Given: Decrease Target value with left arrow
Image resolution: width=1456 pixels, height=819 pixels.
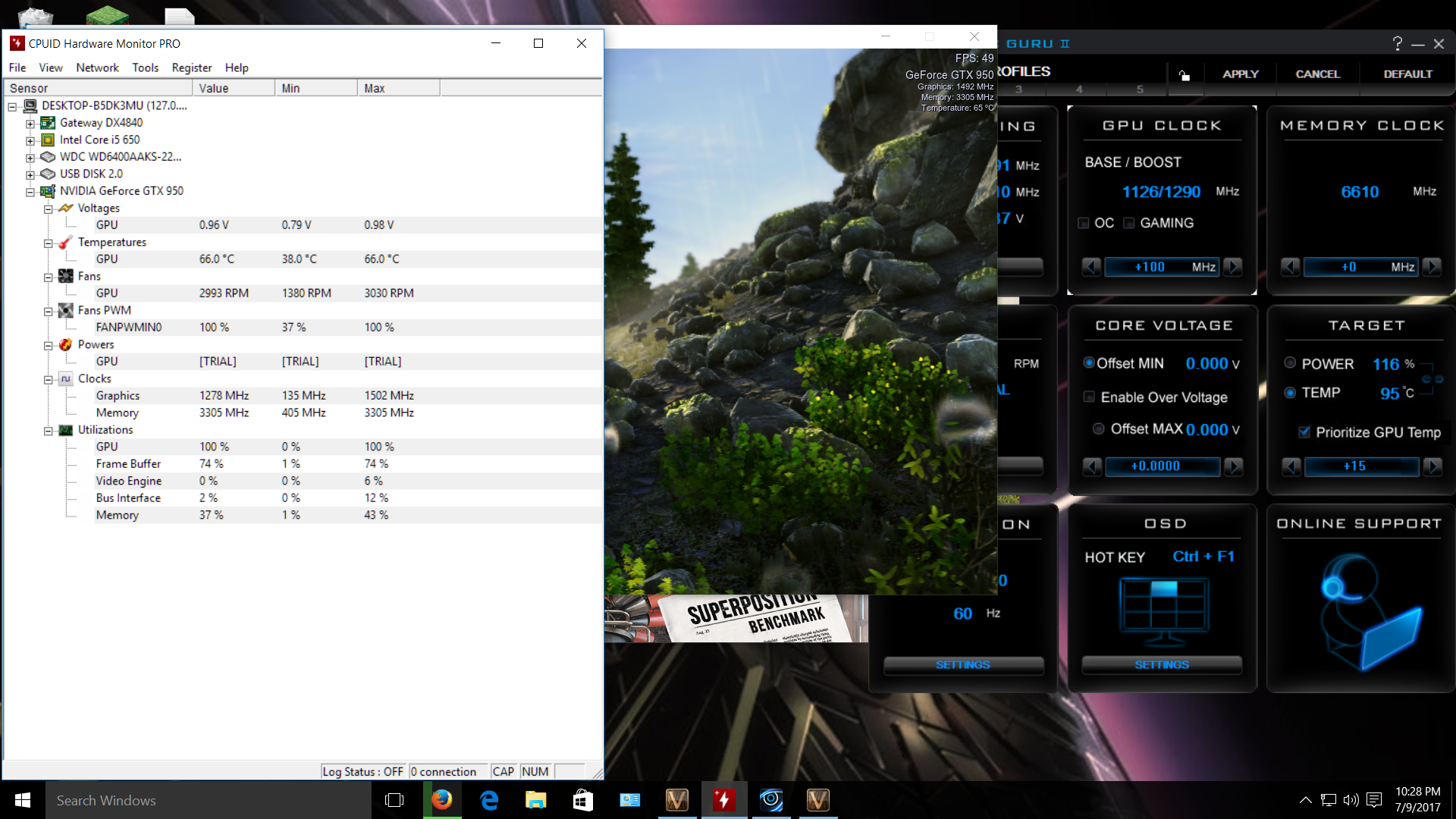Looking at the screenshot, I should click(1291, 466).
